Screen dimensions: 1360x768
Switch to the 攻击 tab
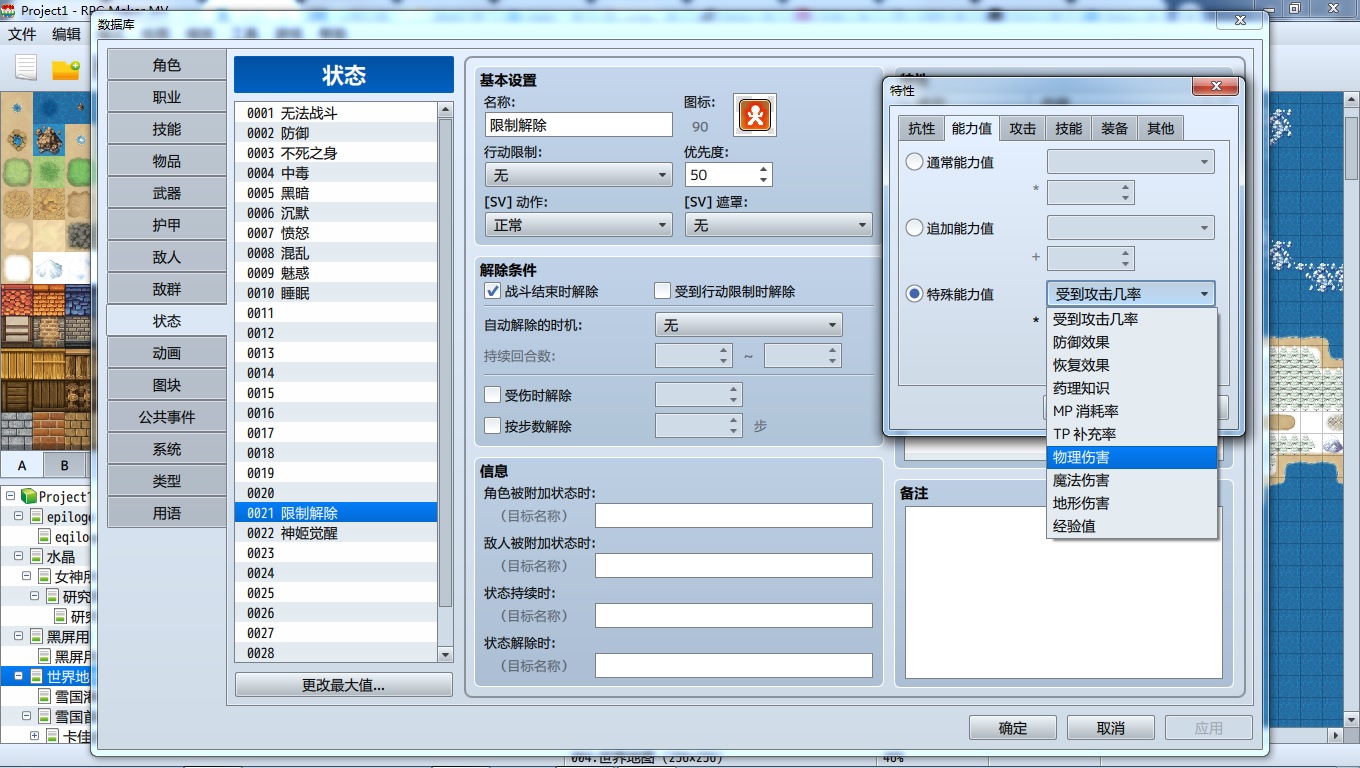1022,128
